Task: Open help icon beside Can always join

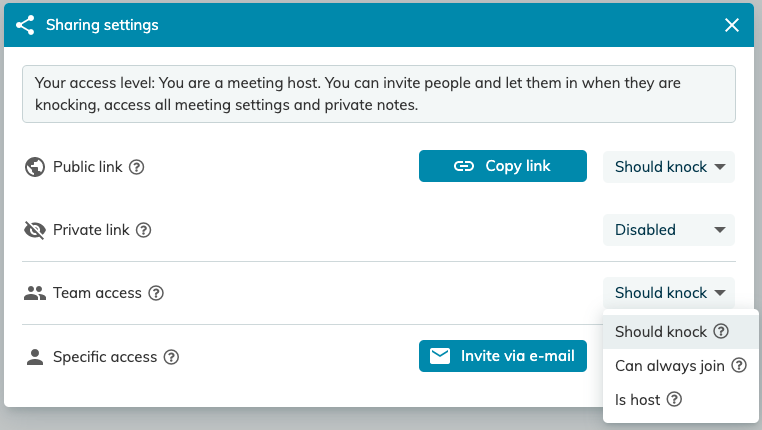Action: [739, 365]
